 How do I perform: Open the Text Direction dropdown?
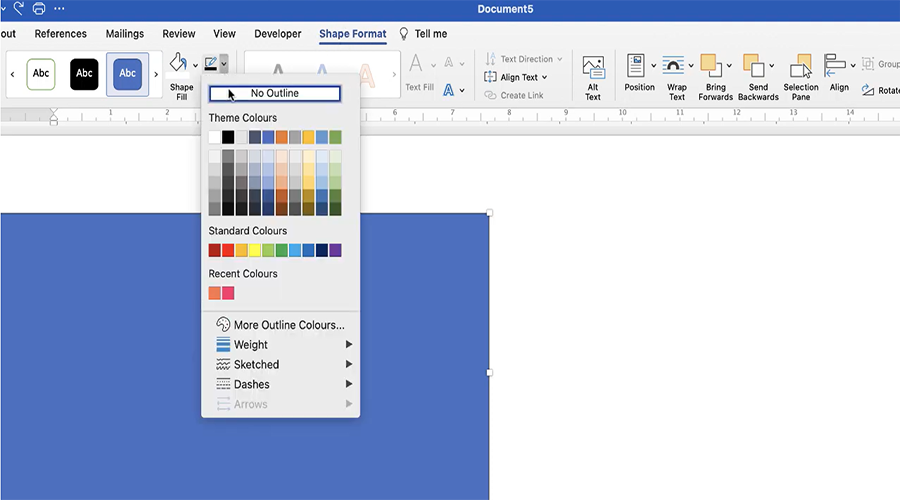point(524,59)
